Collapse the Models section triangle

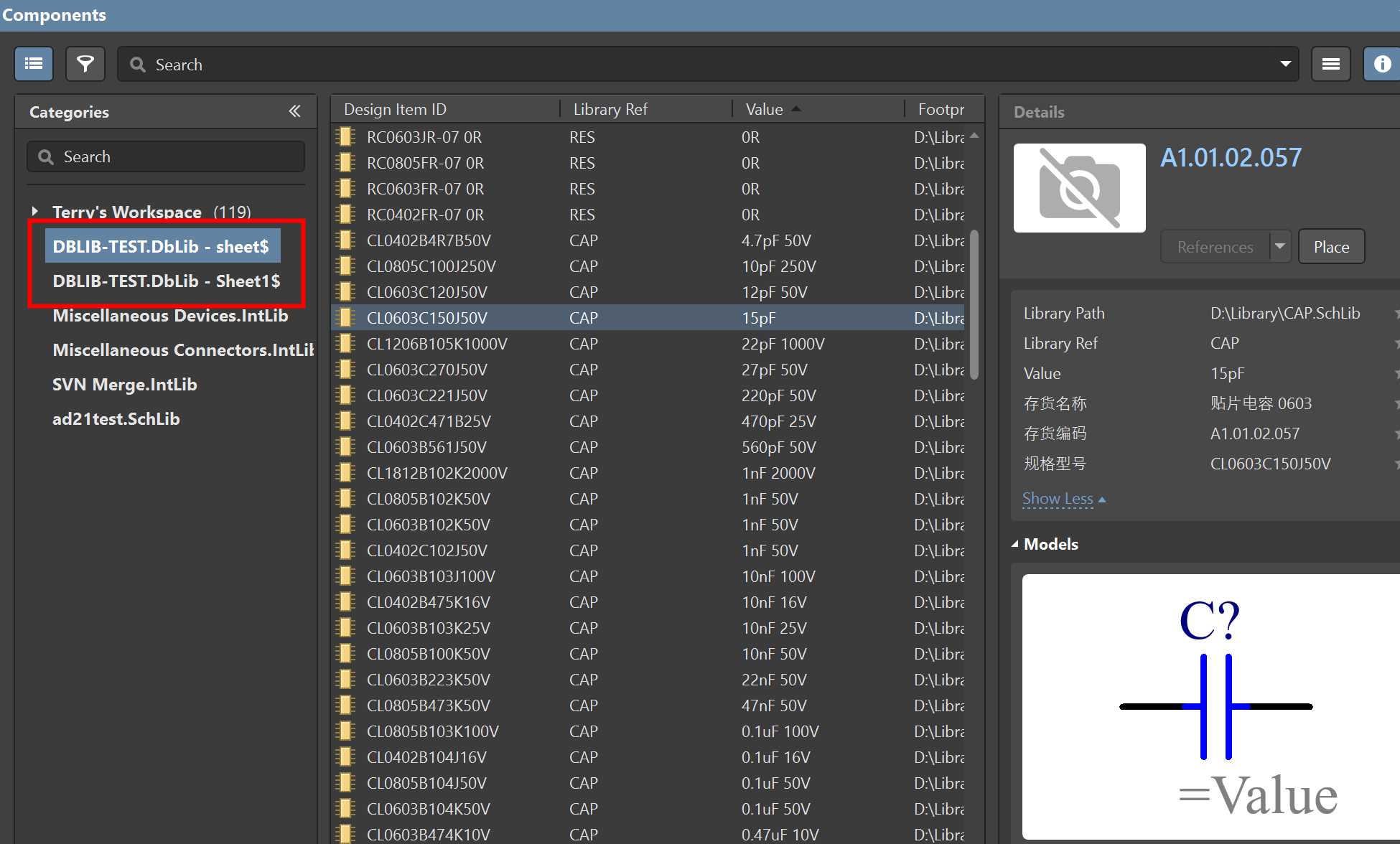[1015, 544]
